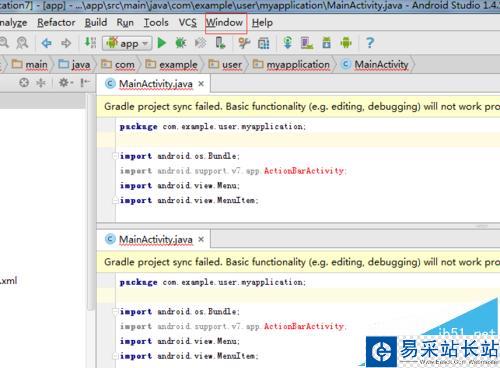
Task: Open the Build menu
Action: click(x=96, y=23)
